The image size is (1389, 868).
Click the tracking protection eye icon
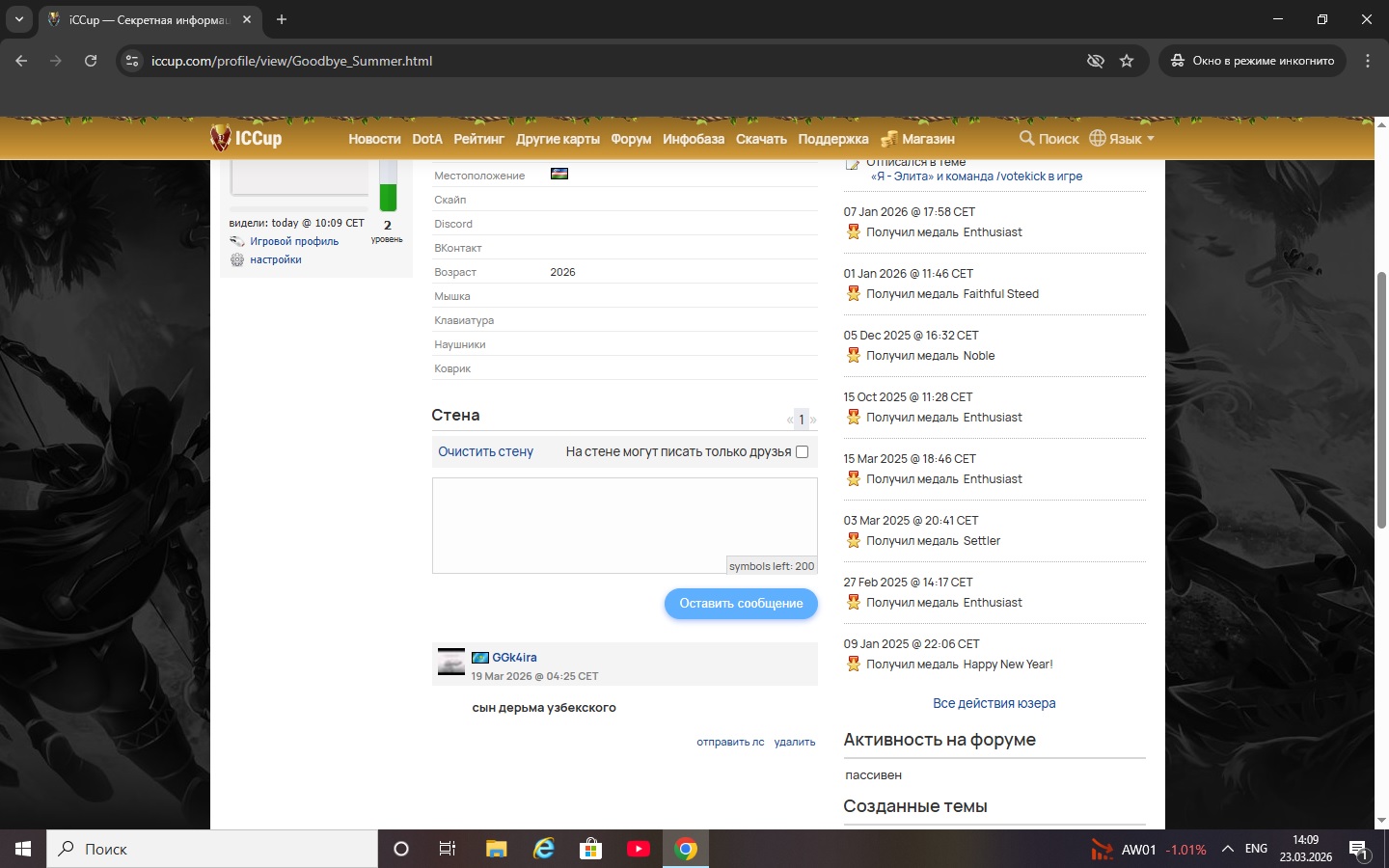pyautogui.click(x=1095, y=61)
